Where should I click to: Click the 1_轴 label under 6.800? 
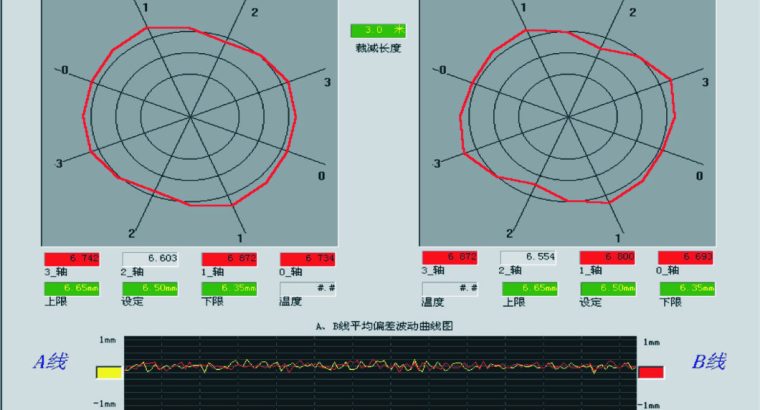click(591, 270)
